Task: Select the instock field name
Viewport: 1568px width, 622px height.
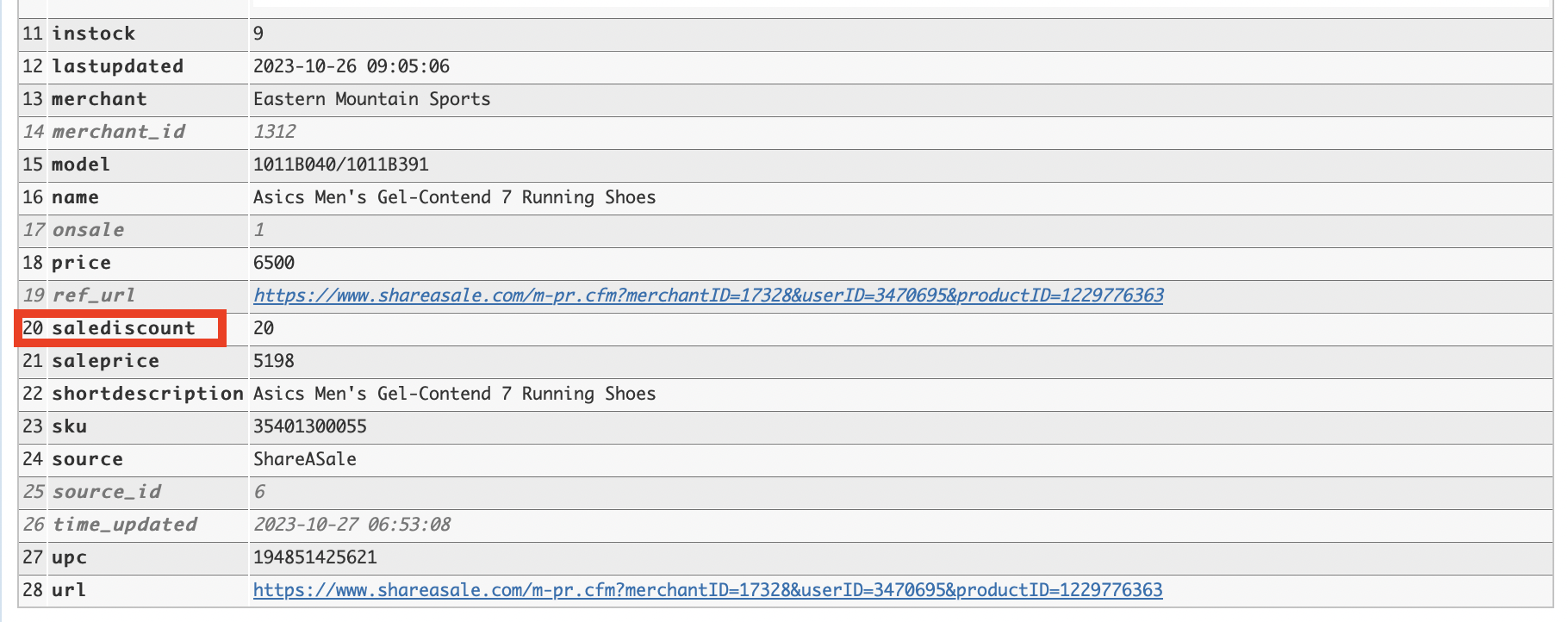Action: (x=93, y=34)
